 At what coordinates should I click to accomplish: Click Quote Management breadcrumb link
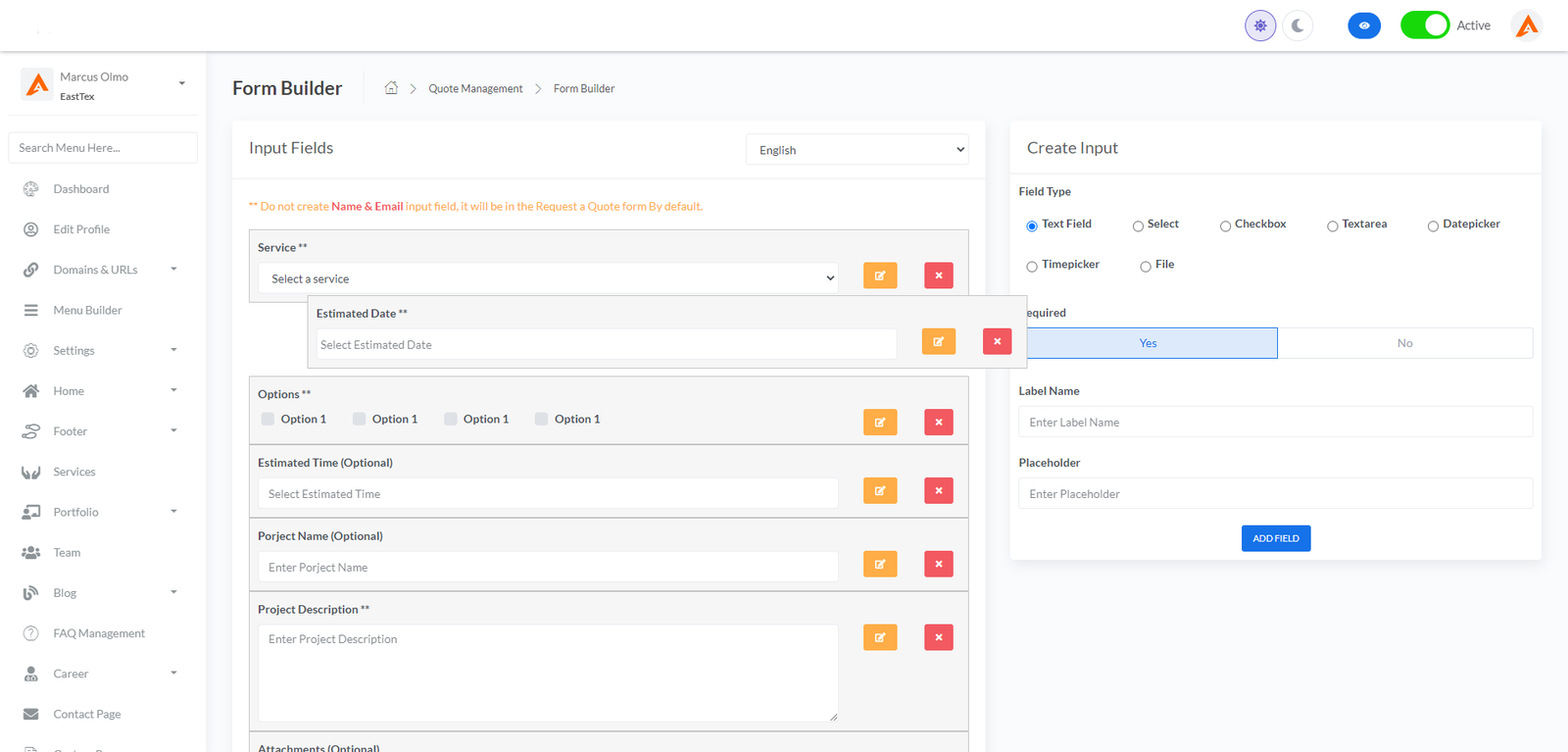[475, 88]
